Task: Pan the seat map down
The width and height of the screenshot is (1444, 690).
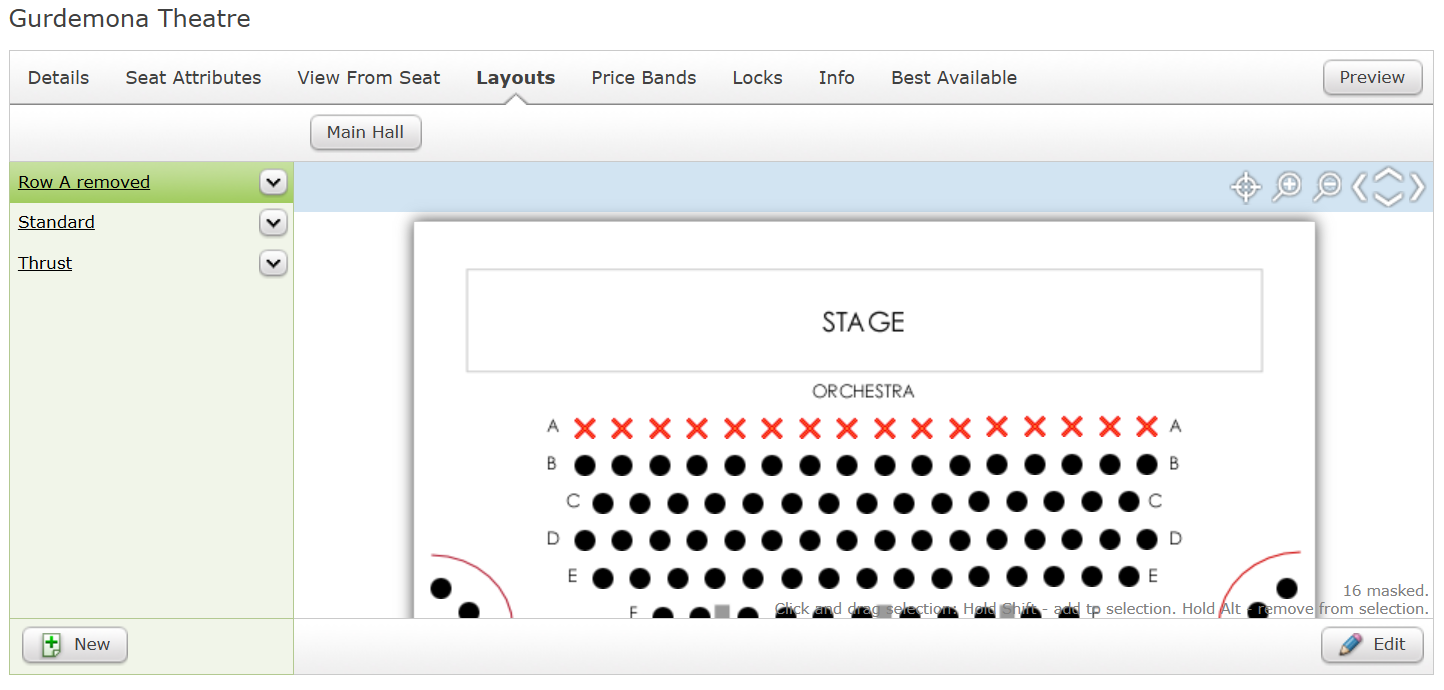Action: pos(1388,200)
